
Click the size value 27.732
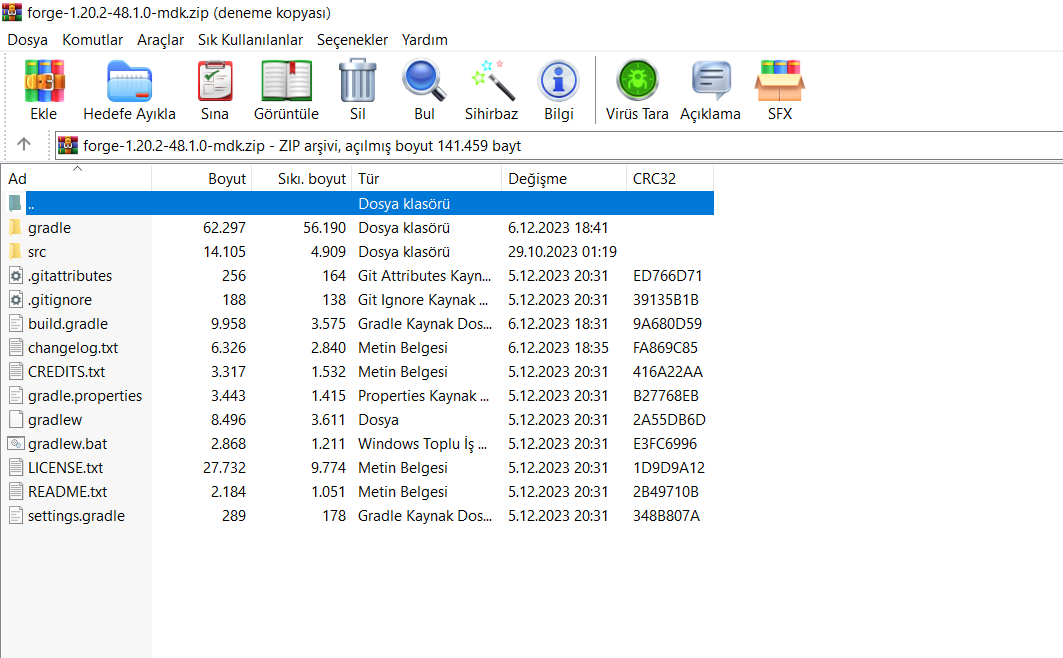224,468
